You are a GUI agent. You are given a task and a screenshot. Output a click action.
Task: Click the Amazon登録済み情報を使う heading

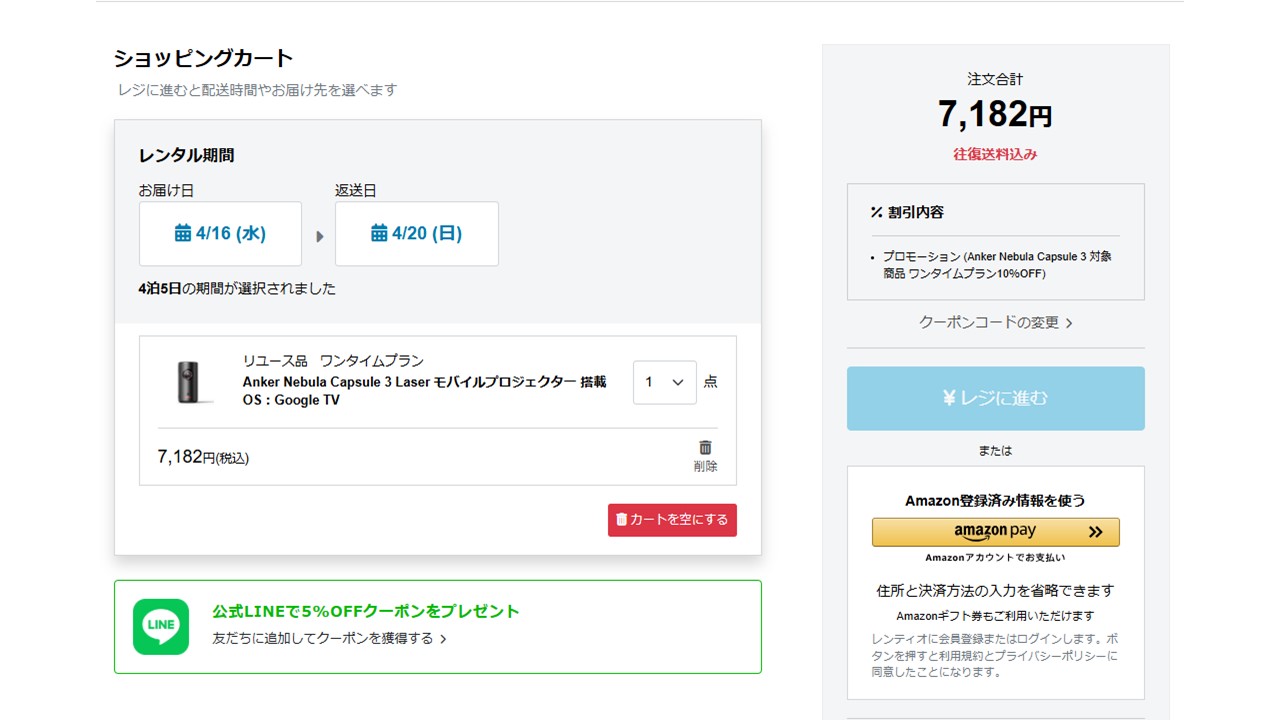995,500
